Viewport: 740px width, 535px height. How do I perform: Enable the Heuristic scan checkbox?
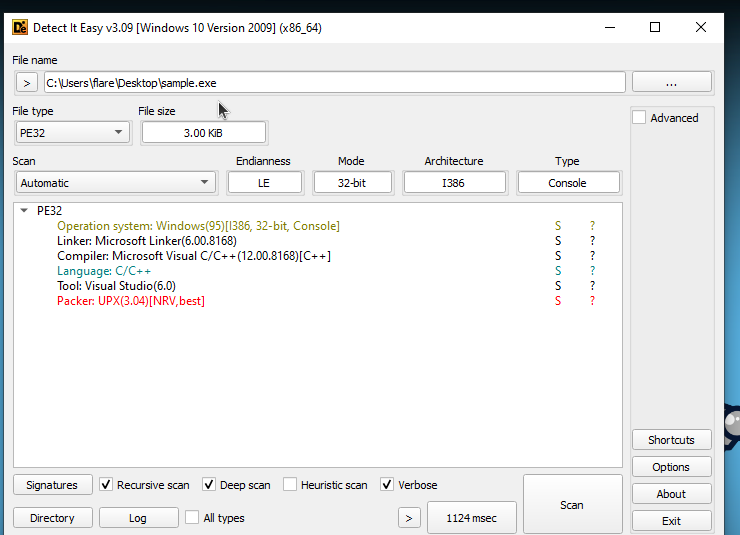pos(290,485)
